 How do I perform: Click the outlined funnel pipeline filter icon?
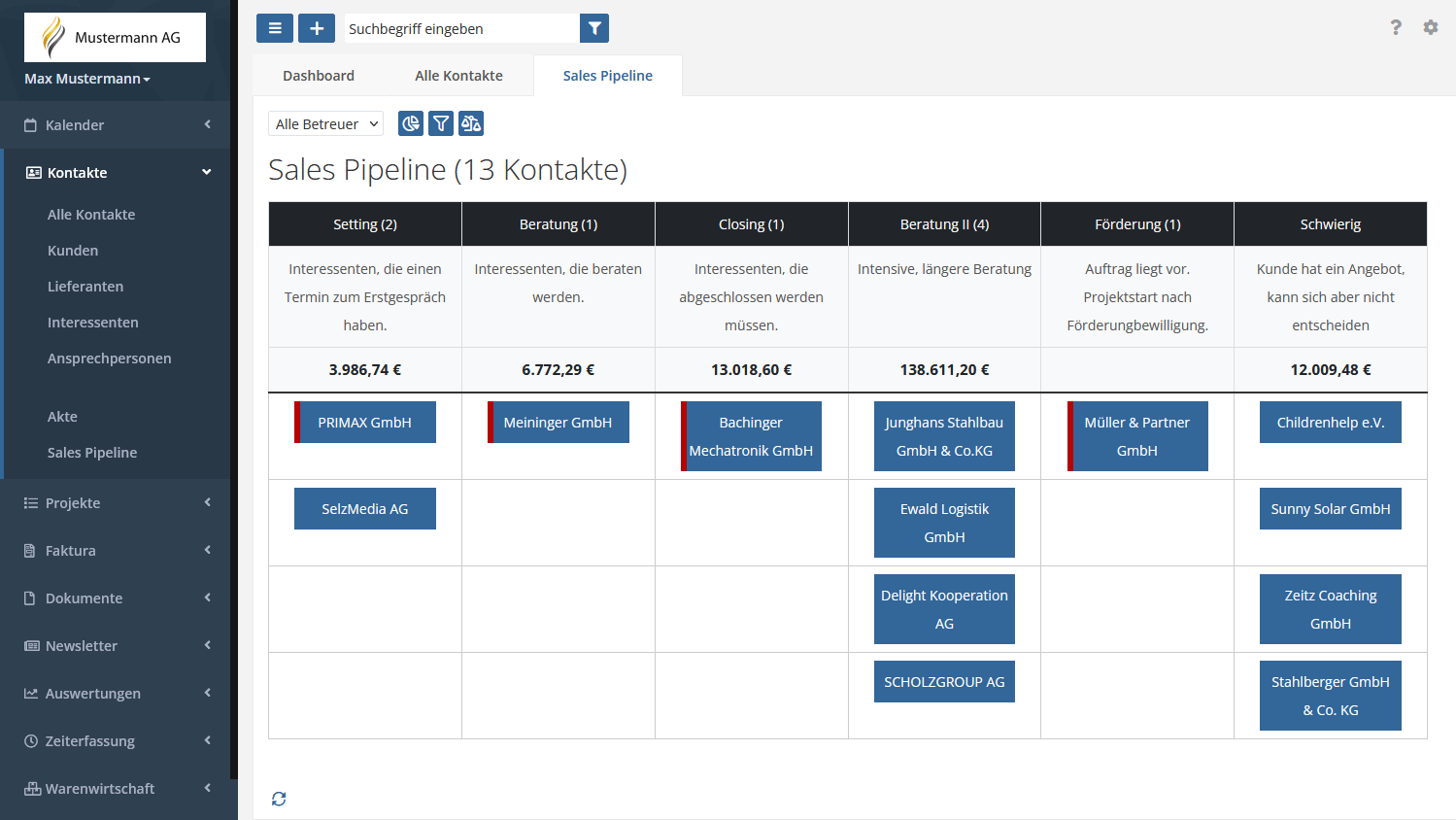click(x=441, y=123)
